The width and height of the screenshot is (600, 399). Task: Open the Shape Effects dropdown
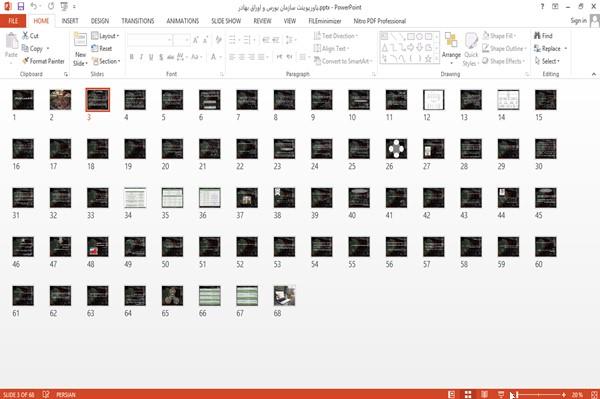tap(503, 61)
